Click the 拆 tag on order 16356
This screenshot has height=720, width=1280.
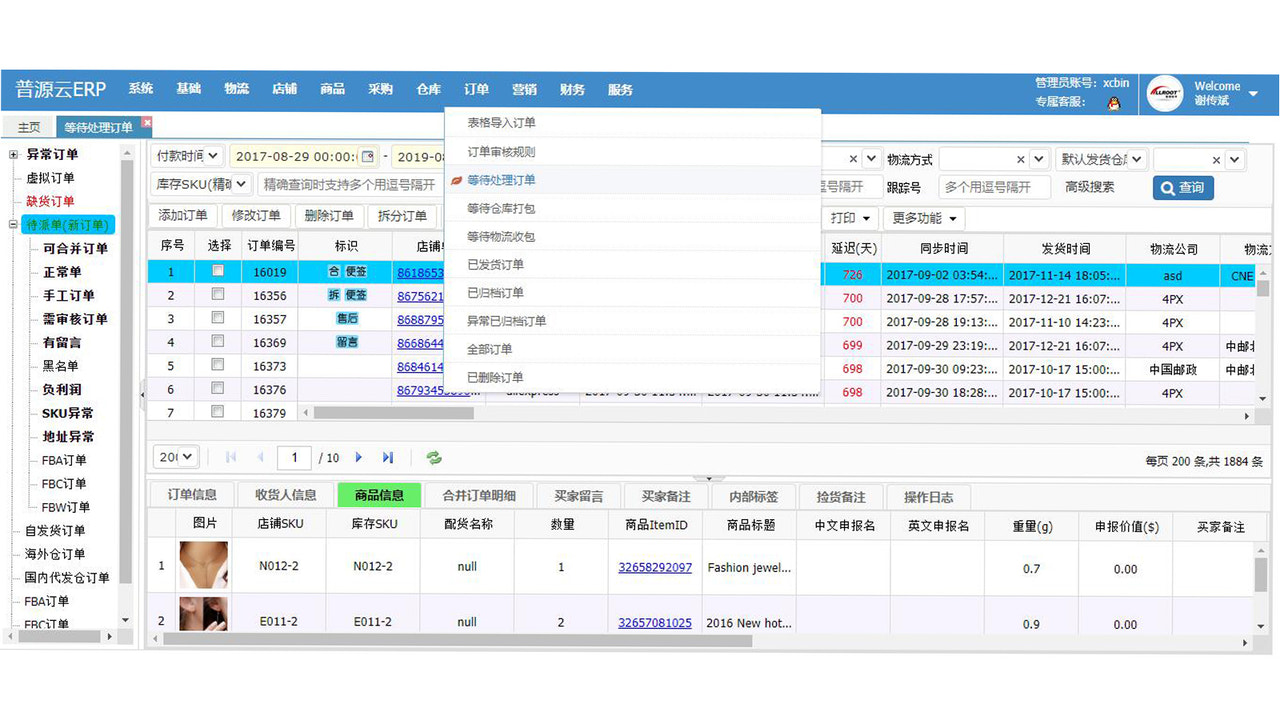[x=334, y=295]
